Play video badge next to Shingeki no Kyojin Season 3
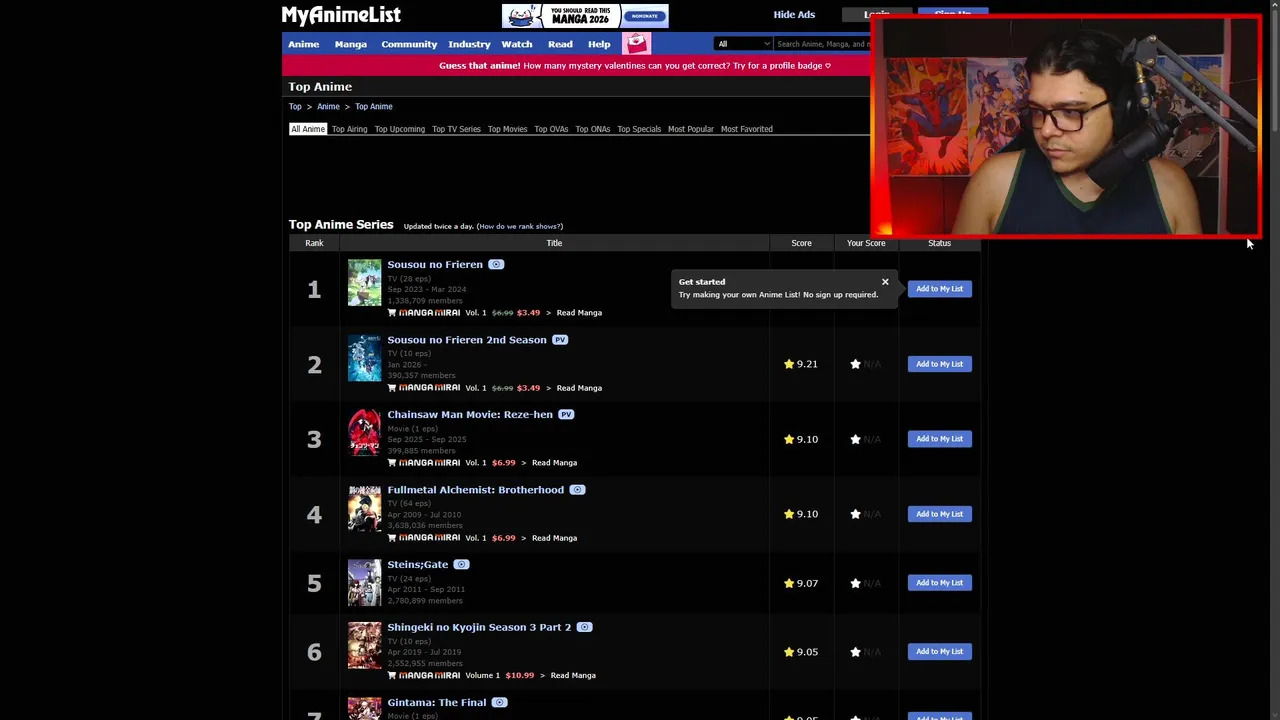This screenshot has height=720, width=1280. (x=584, y=627)
